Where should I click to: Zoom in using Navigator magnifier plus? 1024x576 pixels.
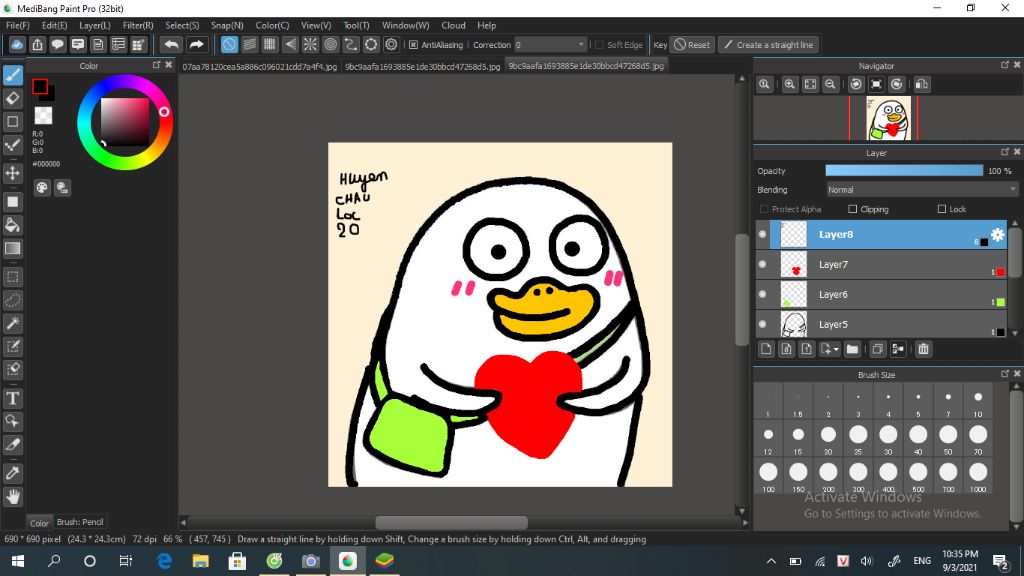(x=790, y=84)
